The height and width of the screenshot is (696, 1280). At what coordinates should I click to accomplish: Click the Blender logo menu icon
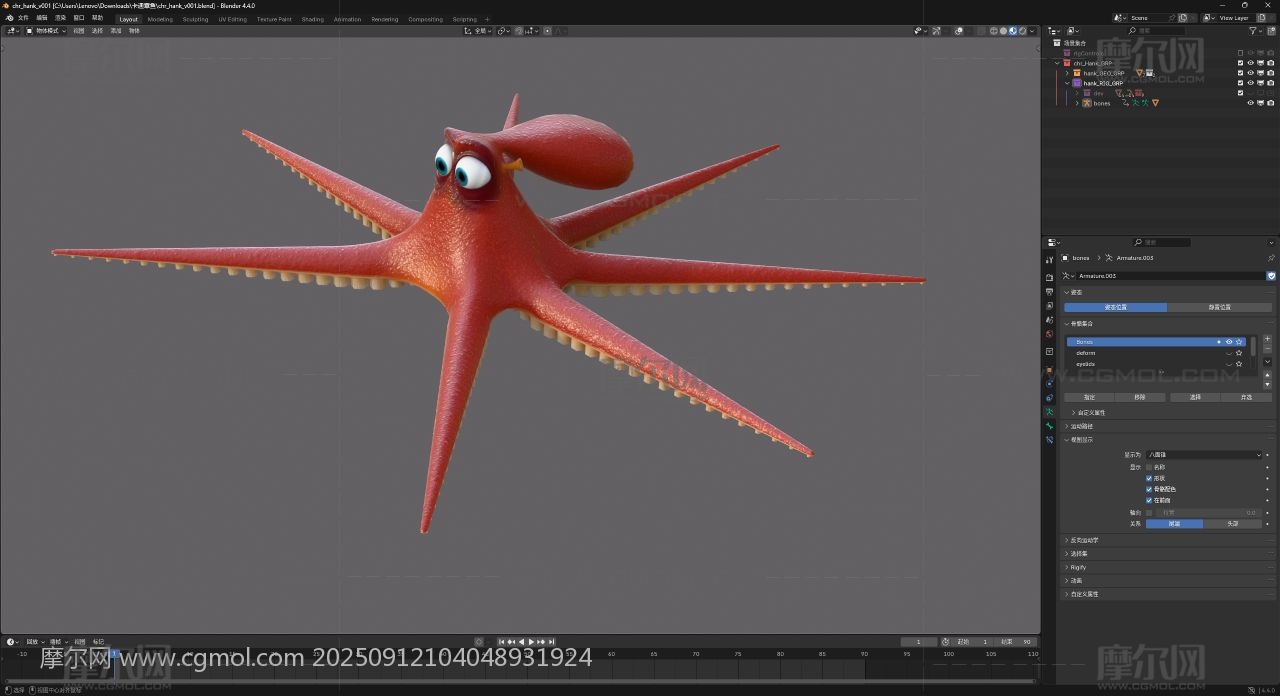(x=9, y=18)
